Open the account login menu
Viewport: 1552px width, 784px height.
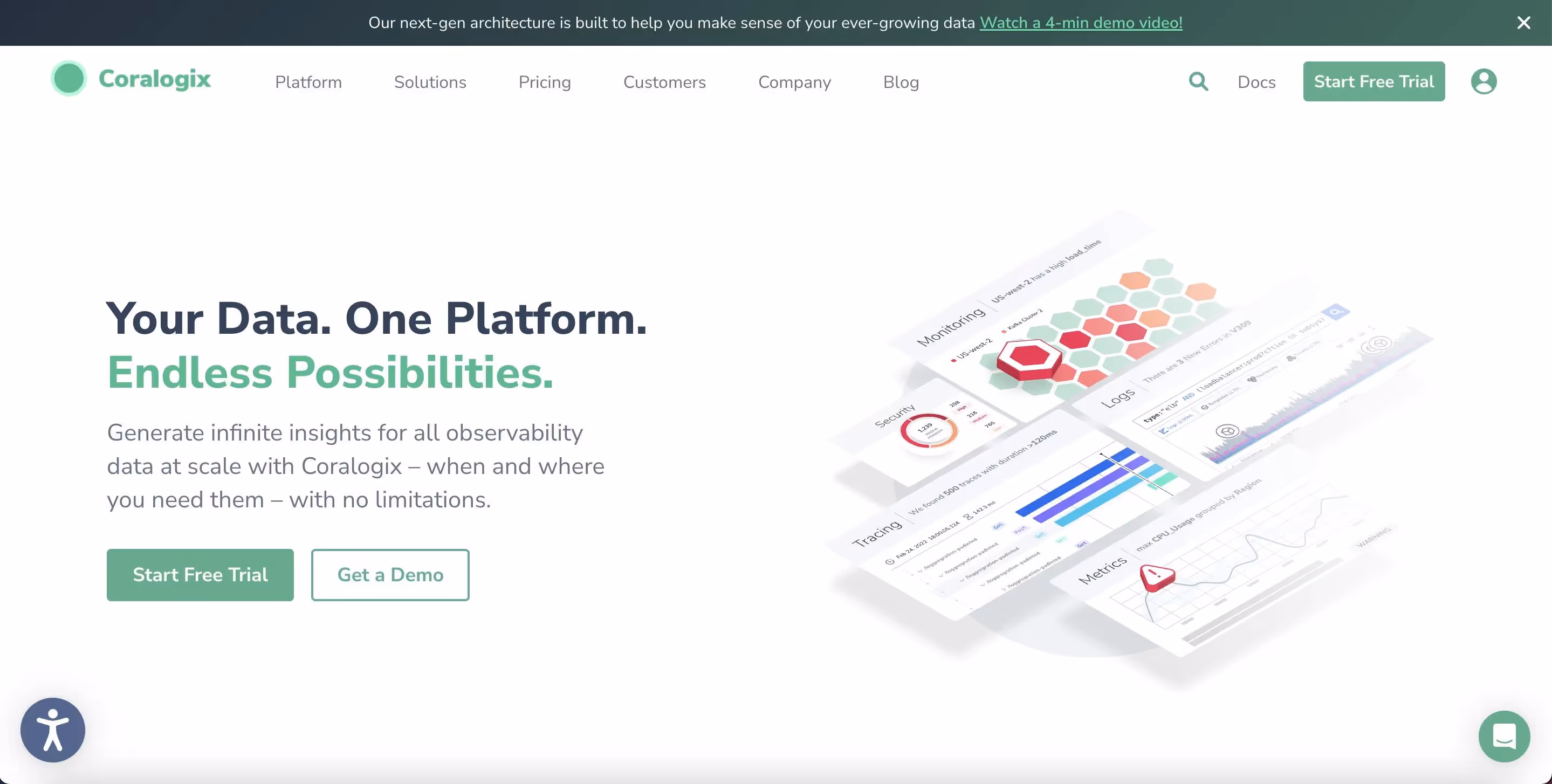tap(1484, 81)
